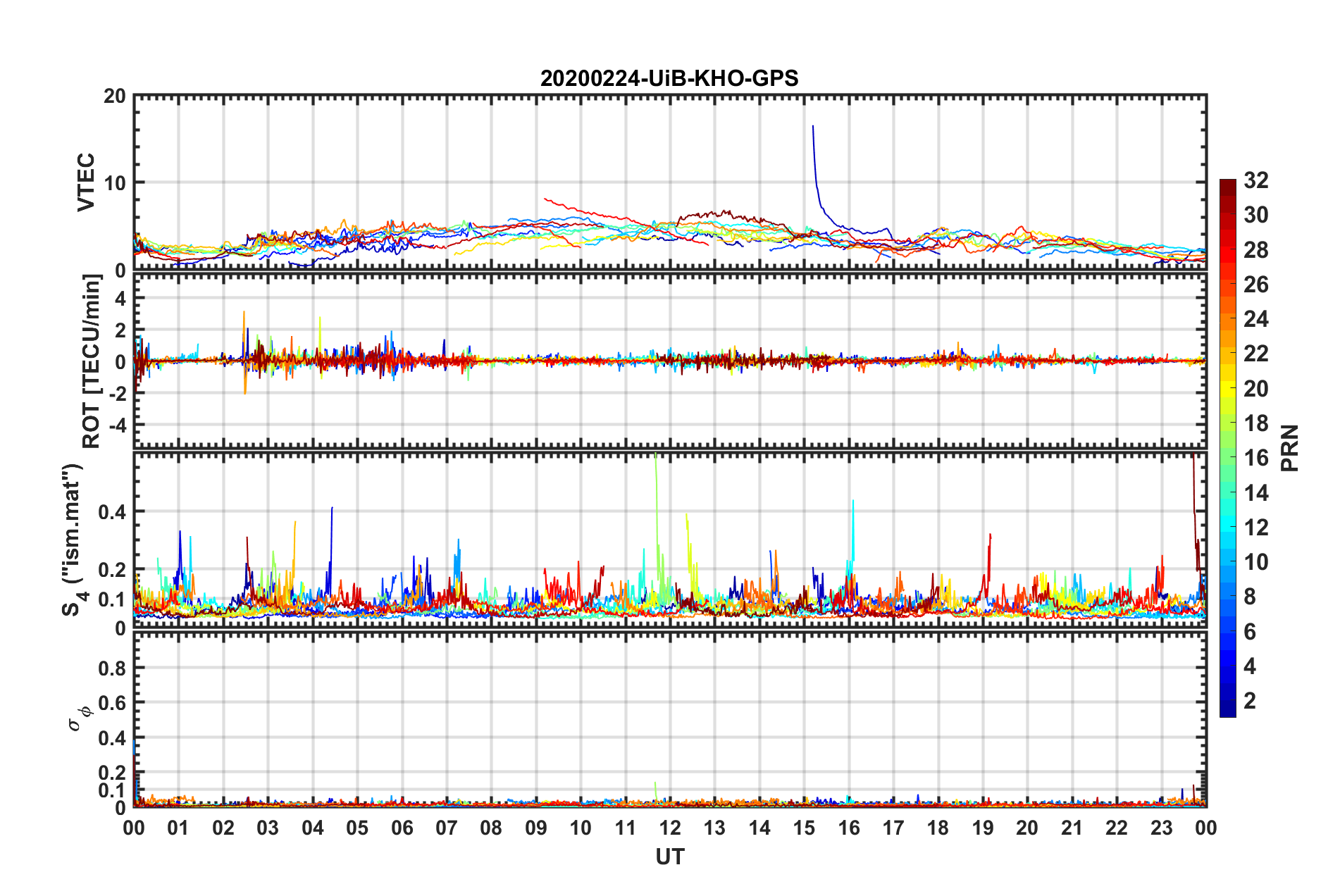Select the PRN colorbar label

point(1289,448)
